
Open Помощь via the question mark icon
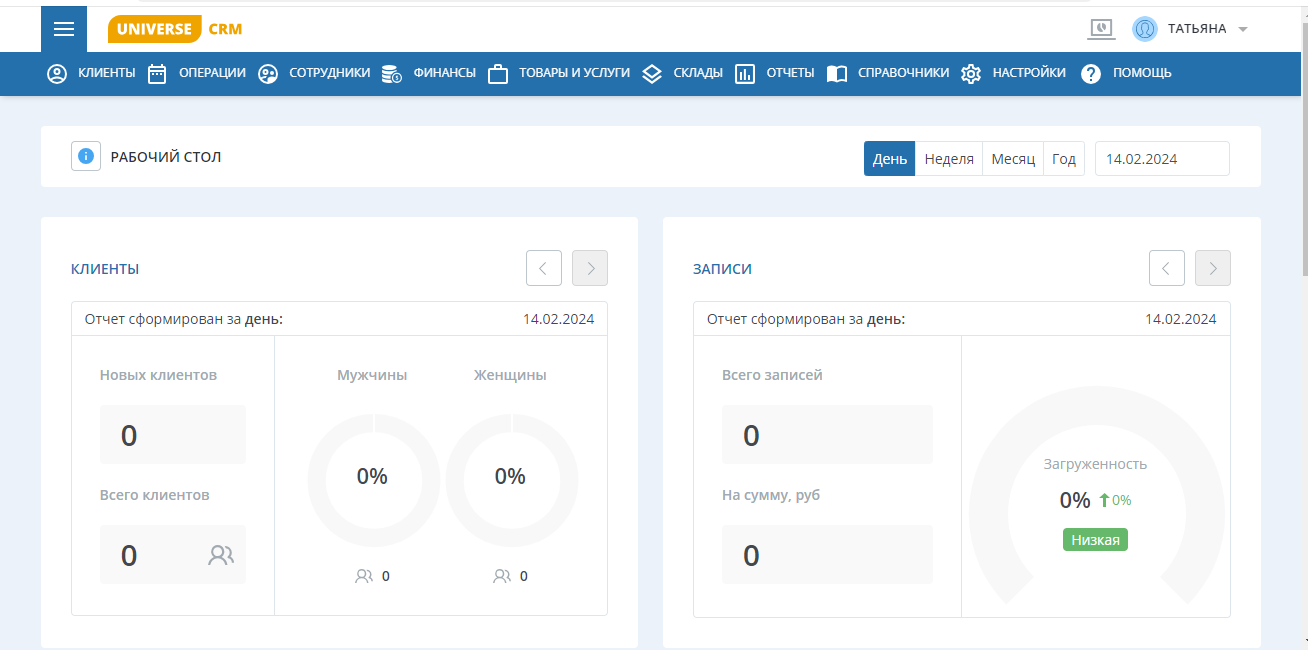[x=1089, y=72]
